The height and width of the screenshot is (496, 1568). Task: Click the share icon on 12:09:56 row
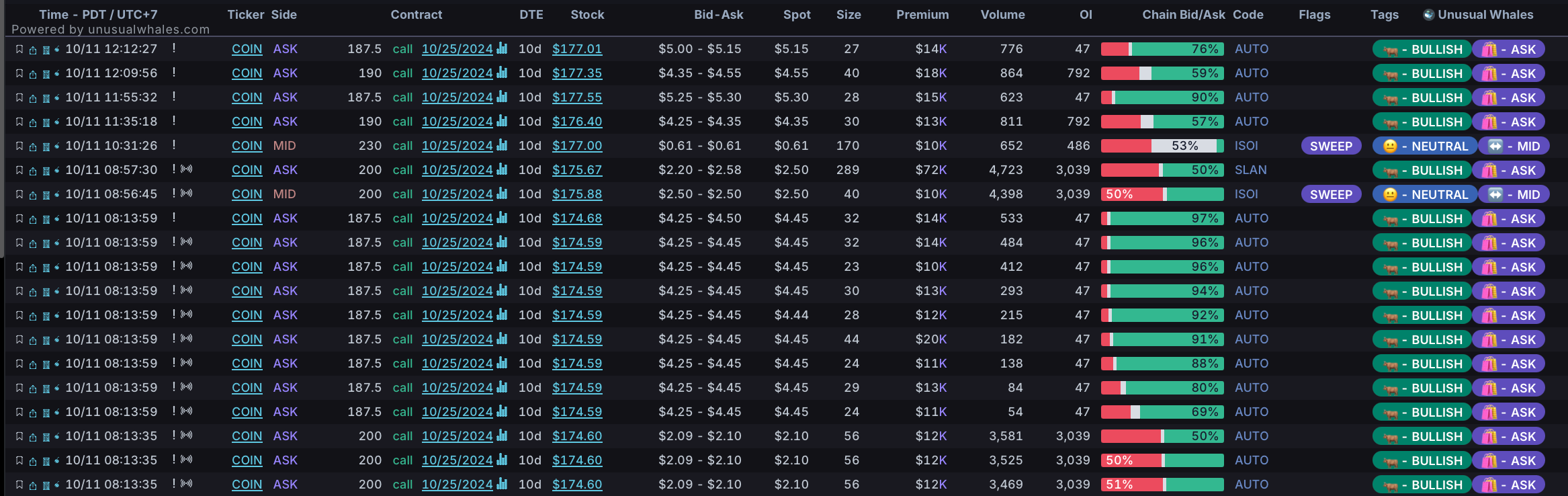32,73
